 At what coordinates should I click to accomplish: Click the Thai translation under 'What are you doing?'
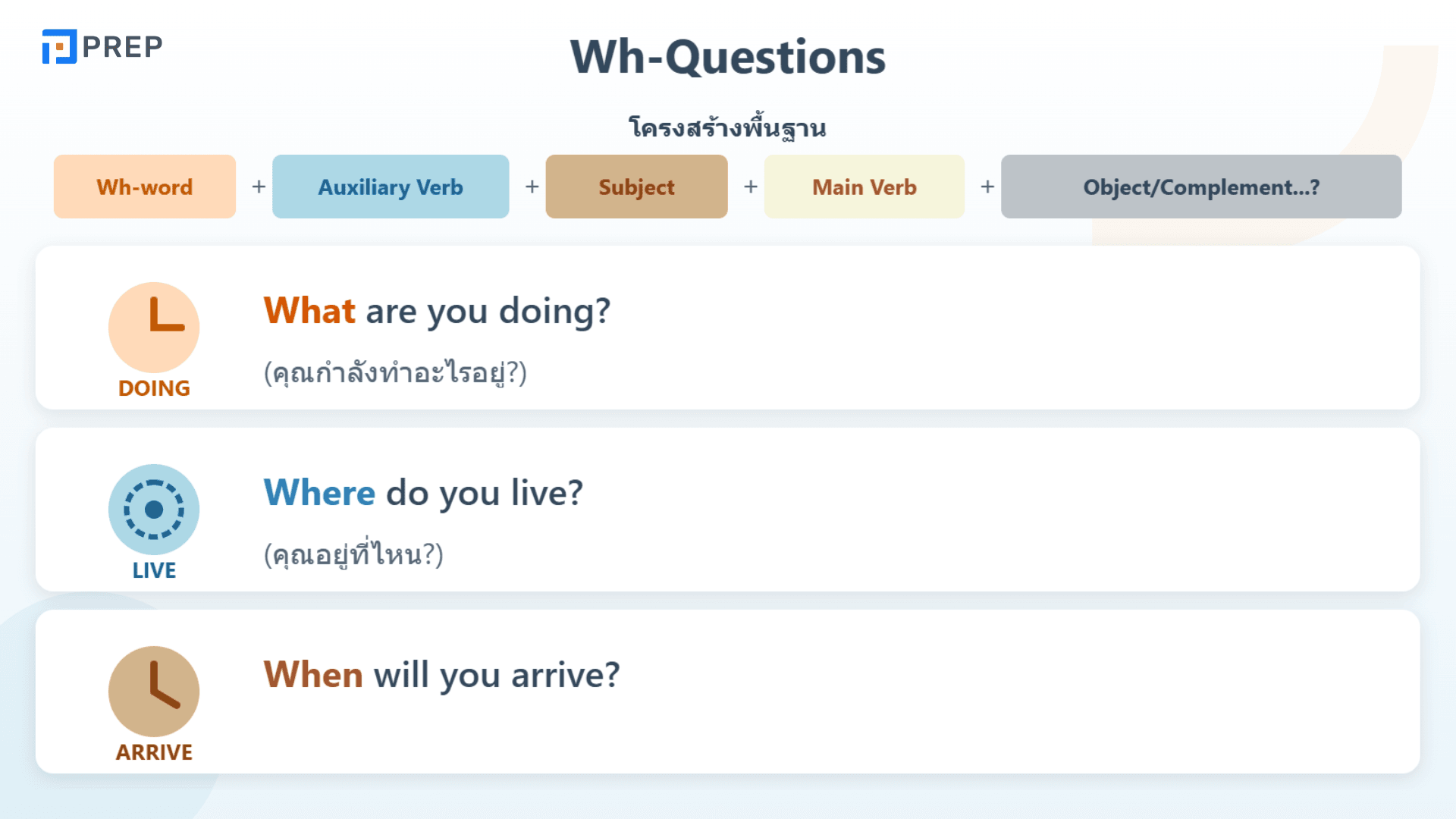coord(395,372)
